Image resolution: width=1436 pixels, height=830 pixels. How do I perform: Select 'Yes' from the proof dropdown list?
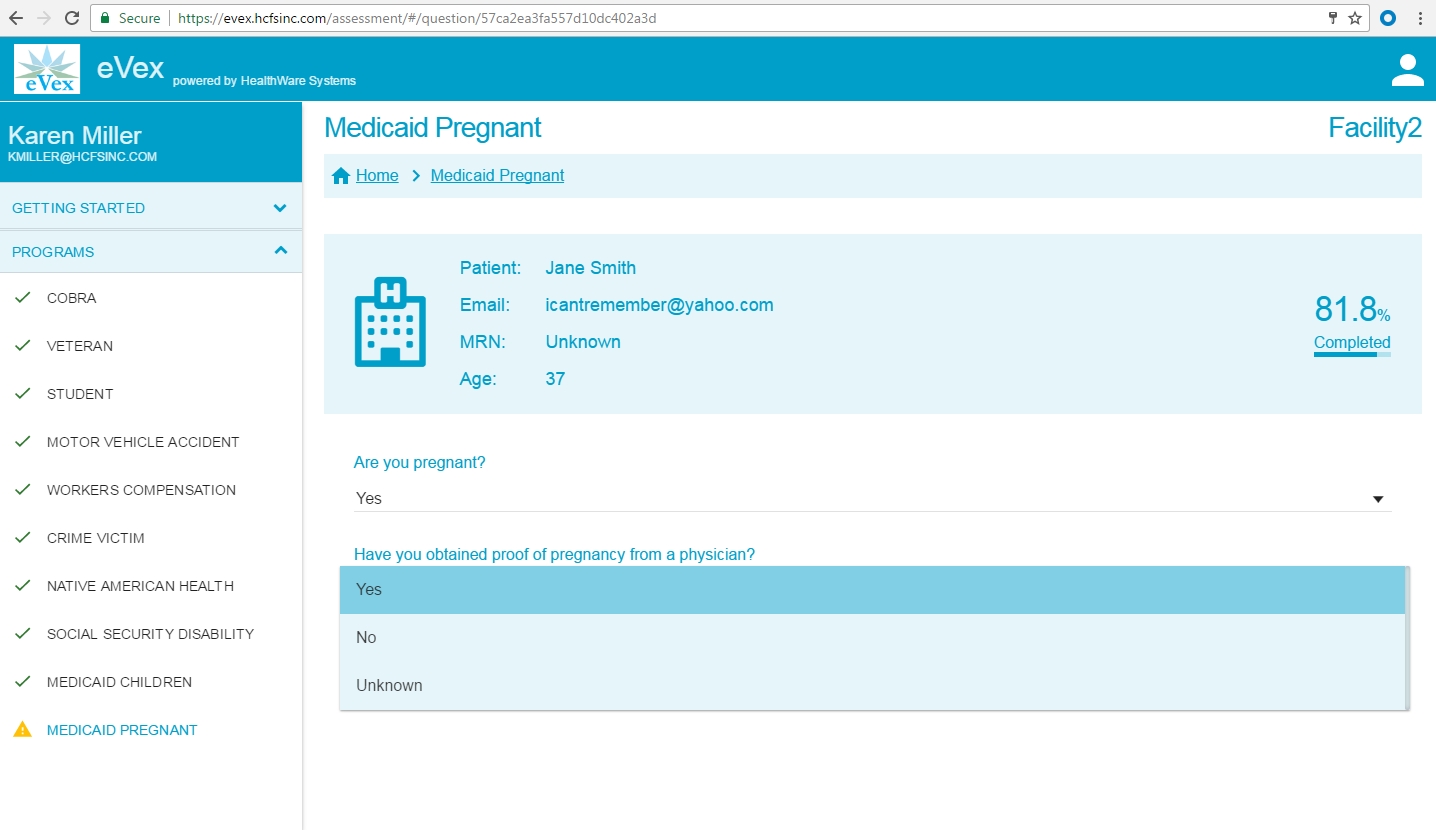[872, 590]
